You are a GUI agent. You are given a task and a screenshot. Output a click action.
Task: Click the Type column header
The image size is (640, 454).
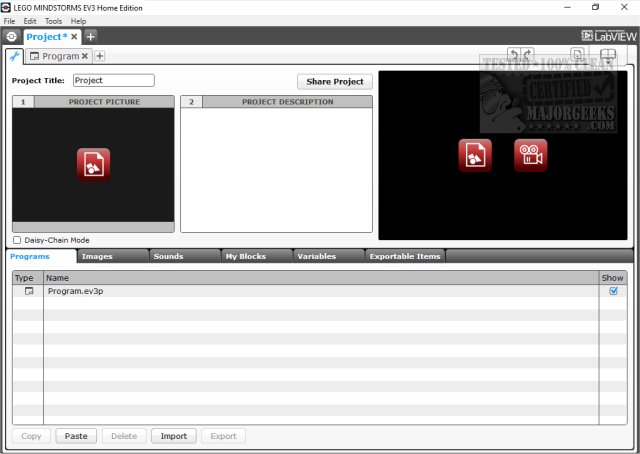click(28, 278)
